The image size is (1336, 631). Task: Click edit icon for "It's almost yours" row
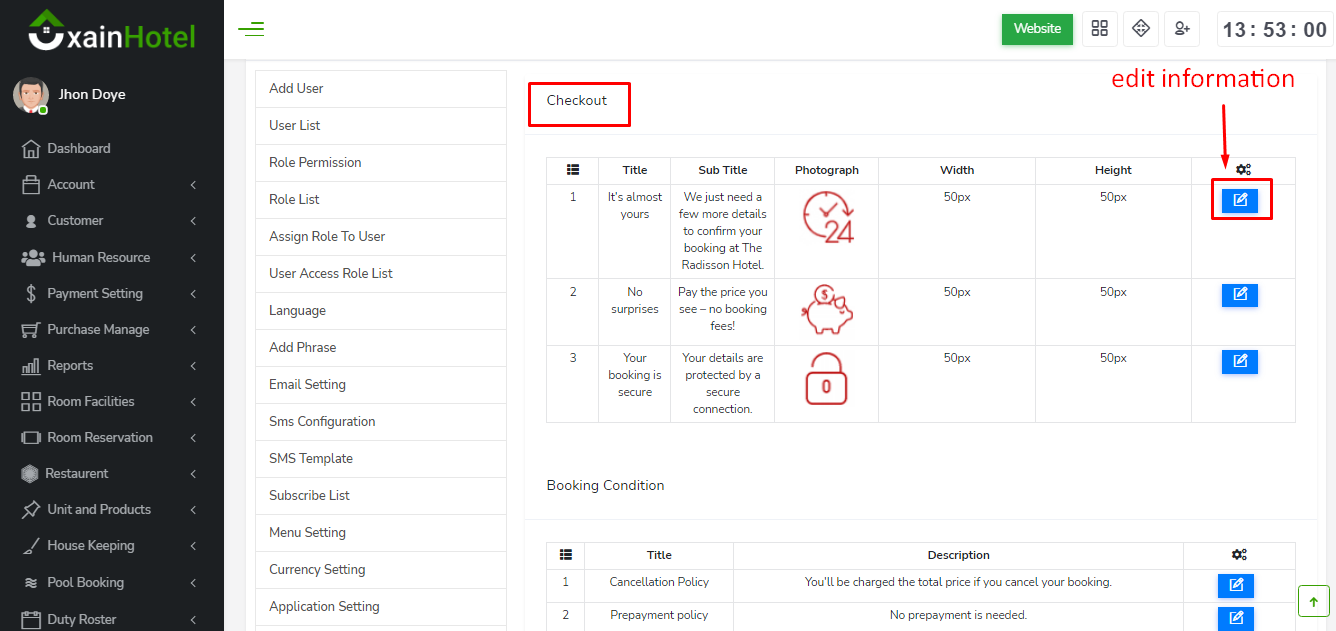(1240, 200)
